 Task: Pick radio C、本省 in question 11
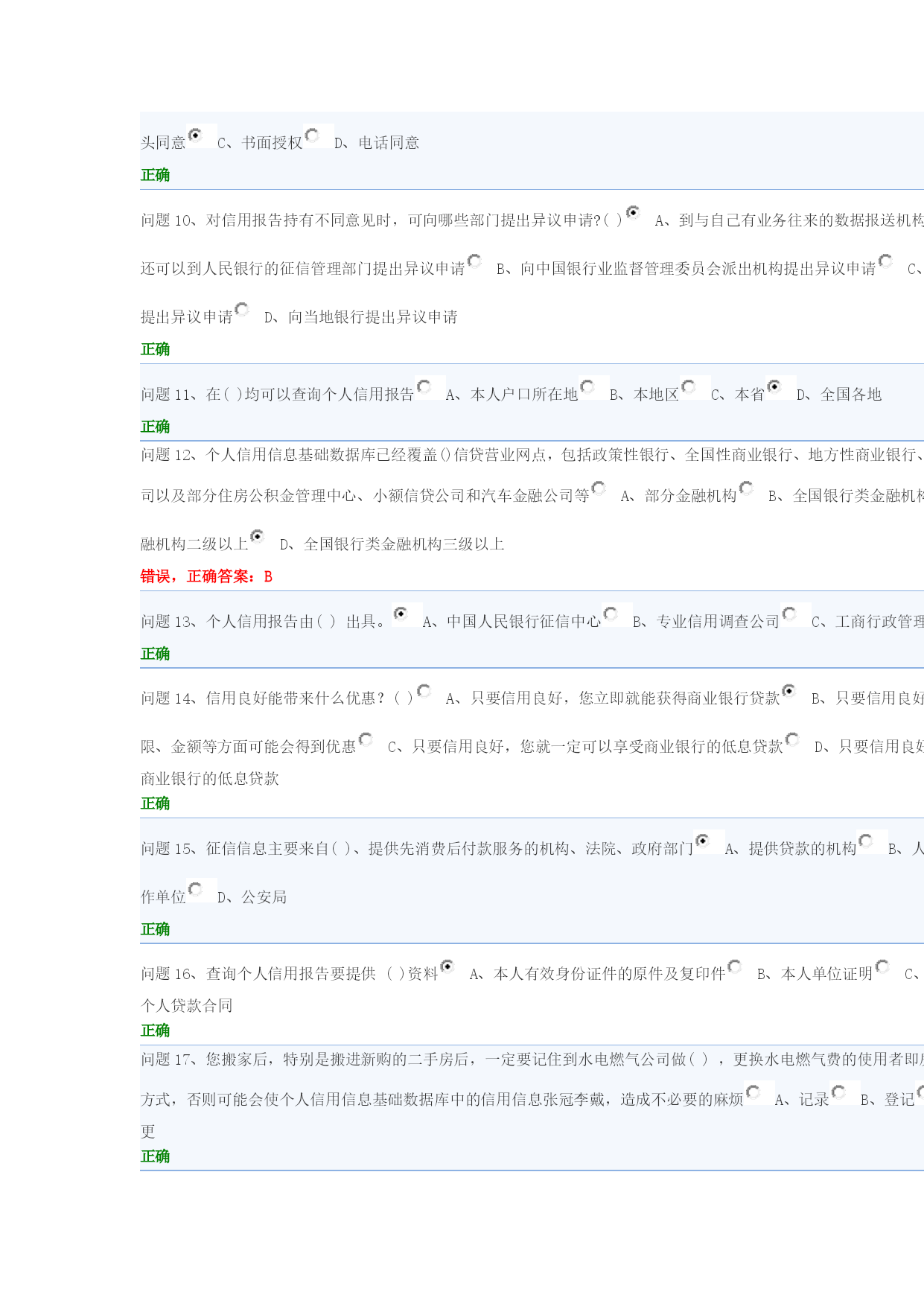(689, 386)
